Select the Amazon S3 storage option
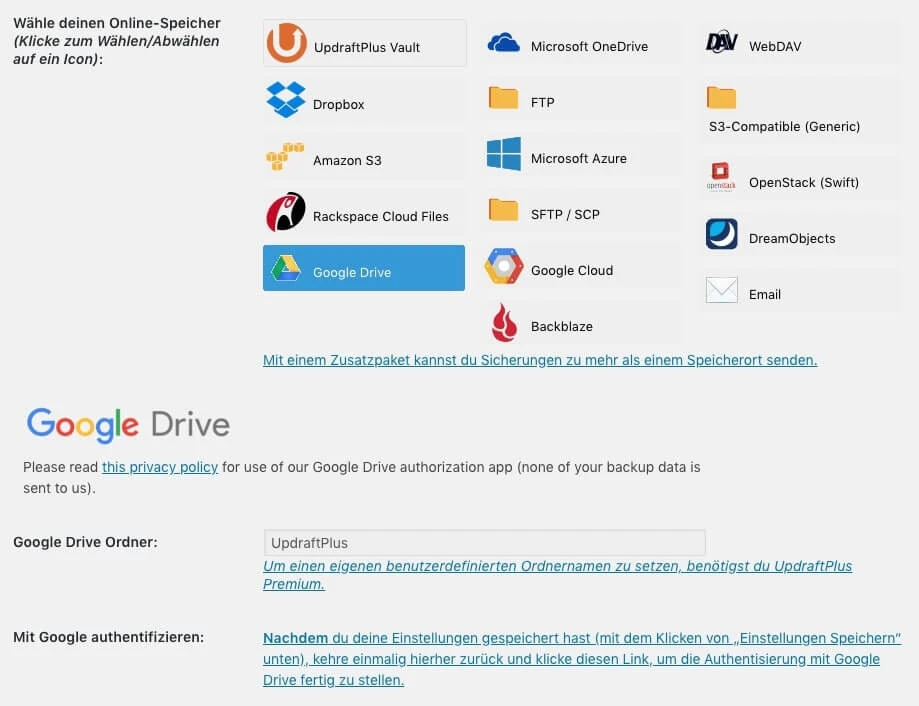 [364, 158]
